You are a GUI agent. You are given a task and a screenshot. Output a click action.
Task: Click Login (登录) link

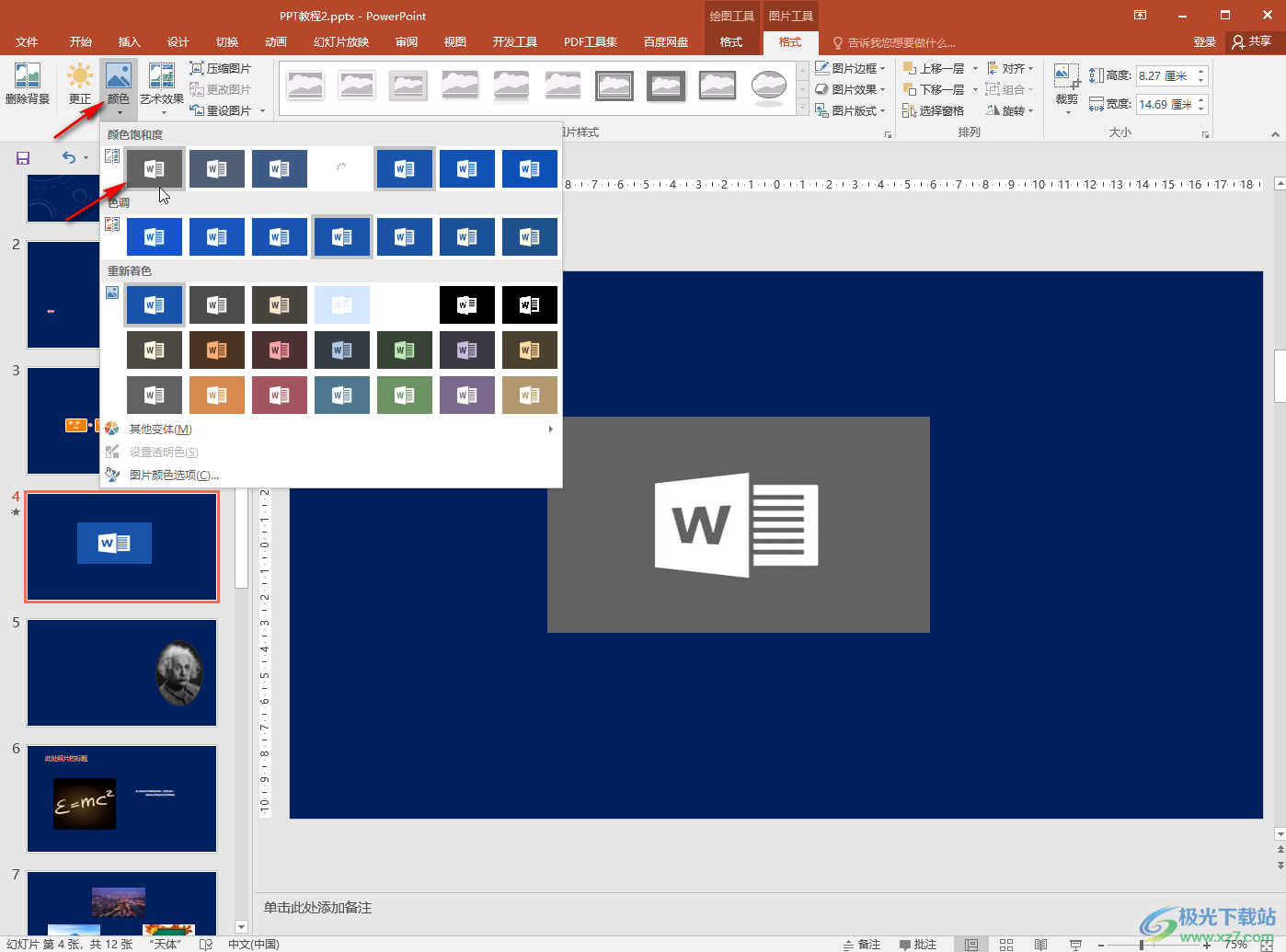coord(1205,41)
